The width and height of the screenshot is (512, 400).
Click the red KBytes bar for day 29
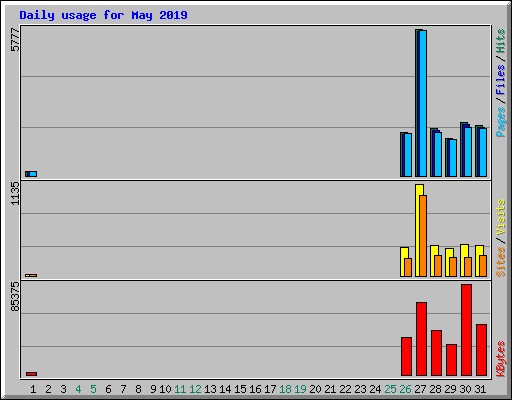tap(451, 360)
